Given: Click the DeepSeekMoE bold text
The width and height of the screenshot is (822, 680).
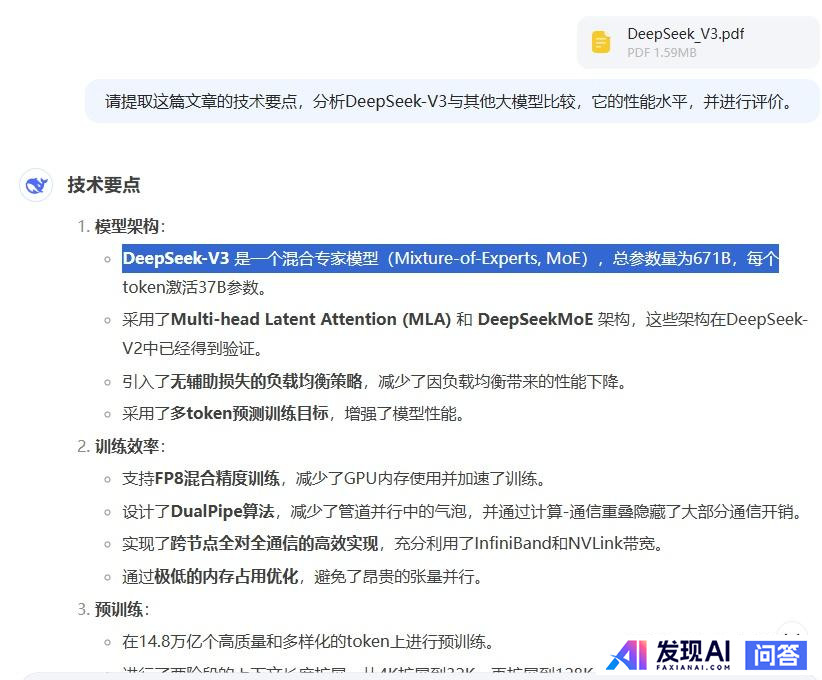Looking at the screenshot, I should click(x=535, y=319).
